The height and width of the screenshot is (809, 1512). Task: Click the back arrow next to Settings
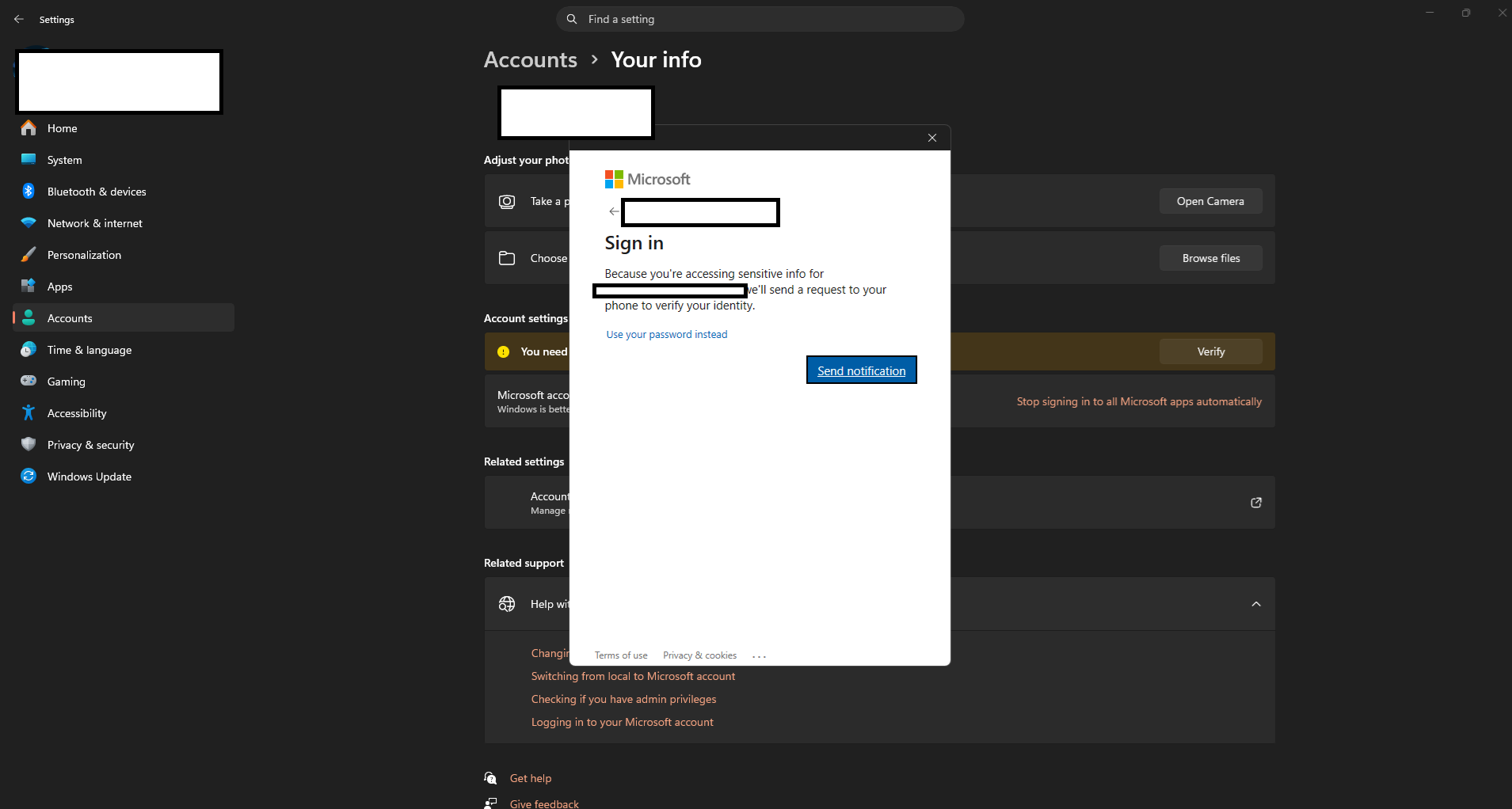[x=19, y=19]
